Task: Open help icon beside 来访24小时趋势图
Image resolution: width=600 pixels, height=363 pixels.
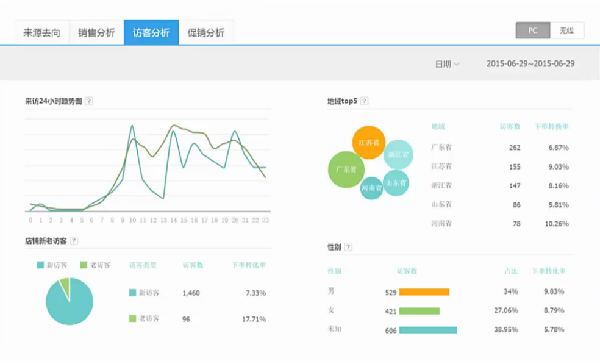Action: point(89,101)
